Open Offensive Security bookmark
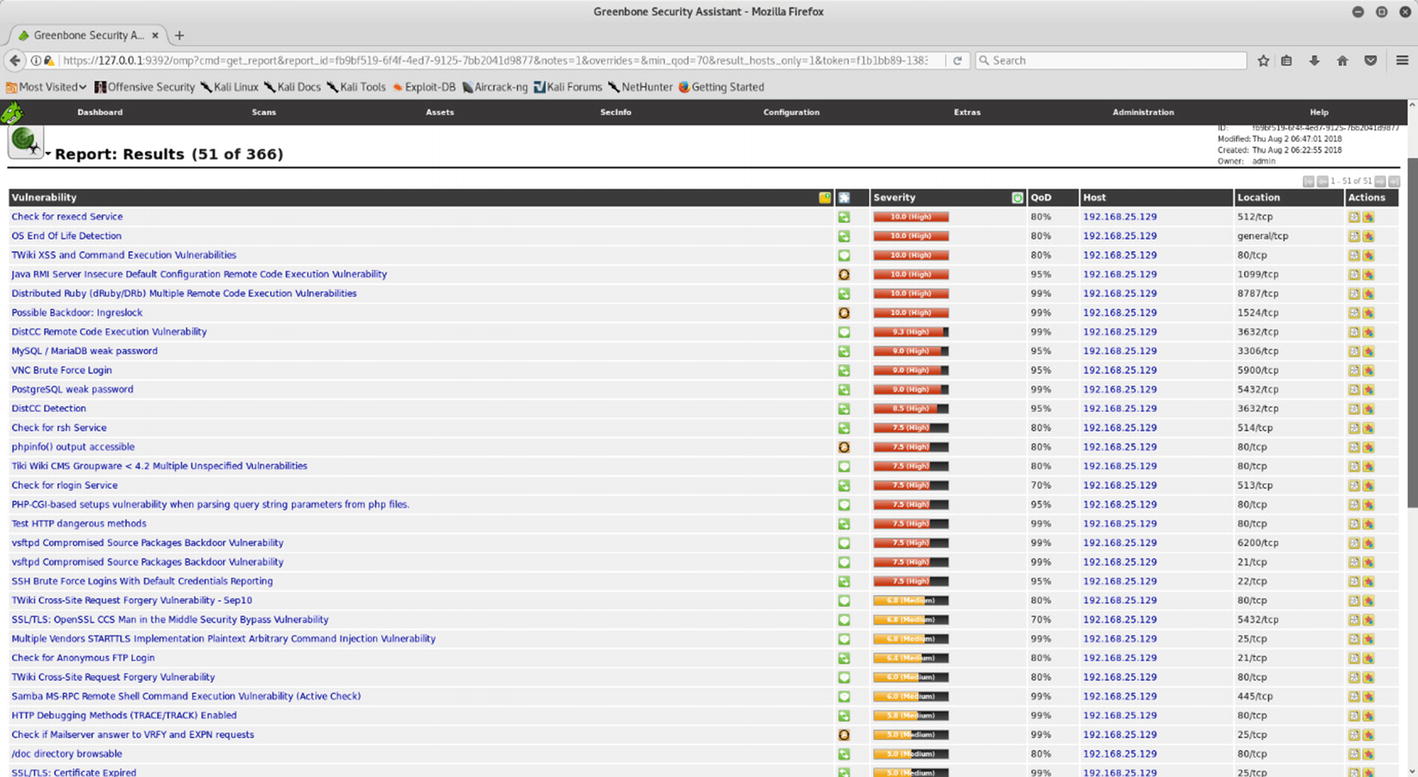The image size is (1418, 777). click(x=145, y=87)
